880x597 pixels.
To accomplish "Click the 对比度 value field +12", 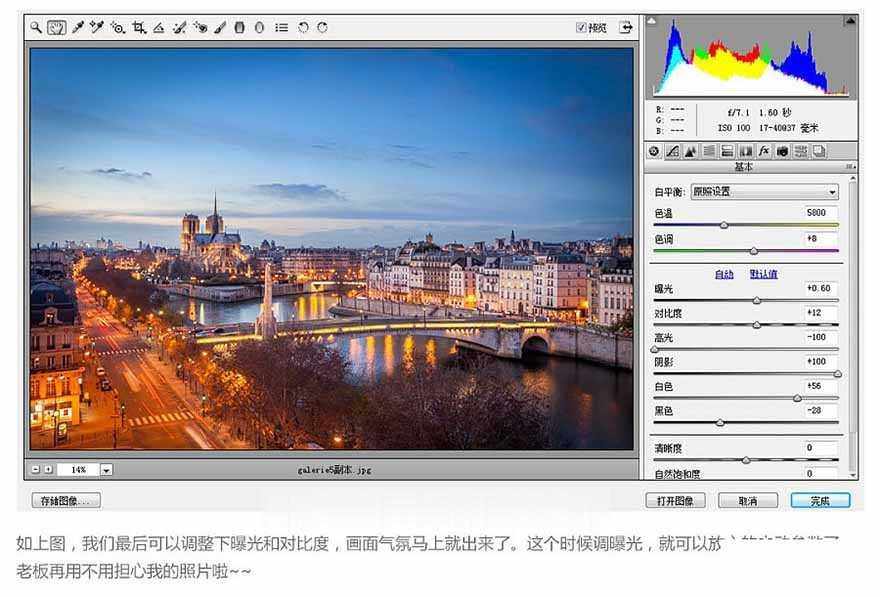I will tap(821, 313).
